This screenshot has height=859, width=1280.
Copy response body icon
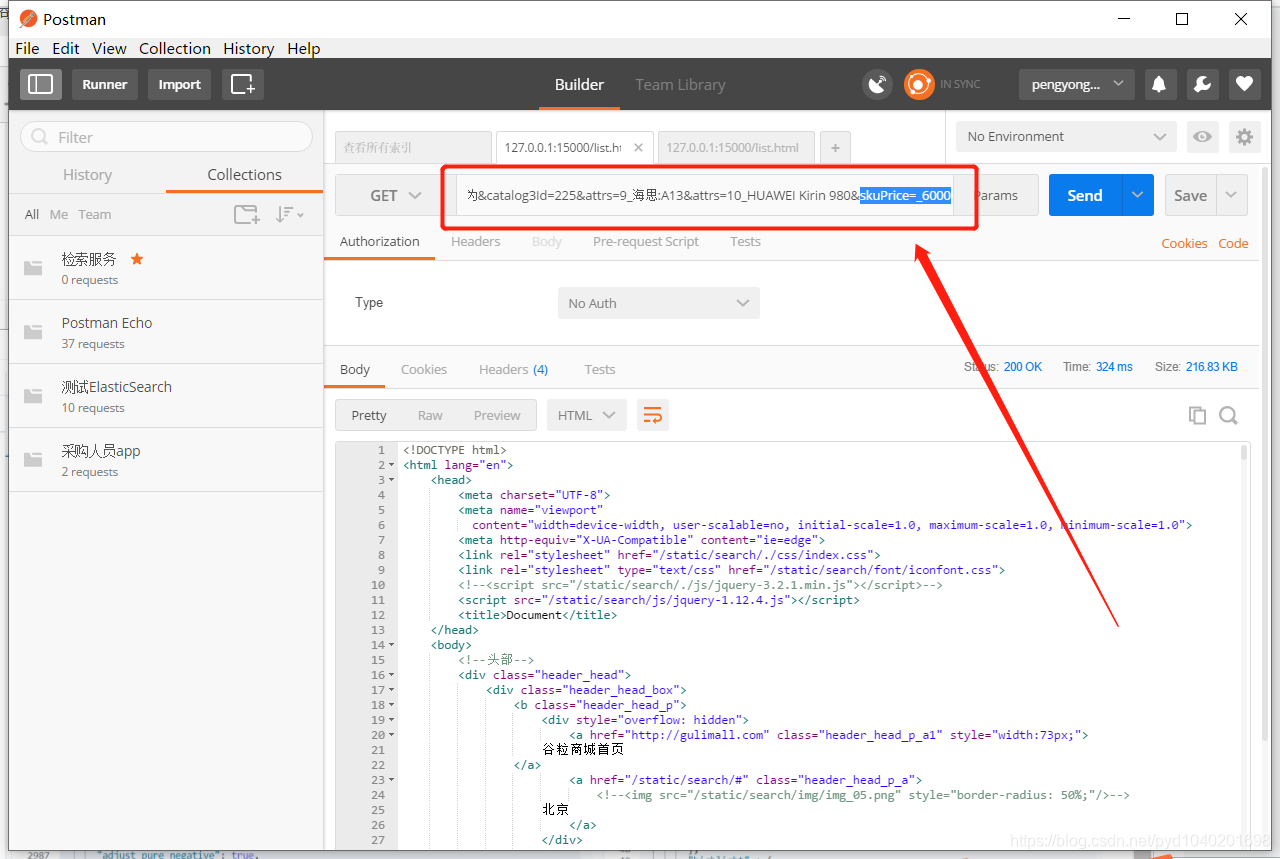1197,415
